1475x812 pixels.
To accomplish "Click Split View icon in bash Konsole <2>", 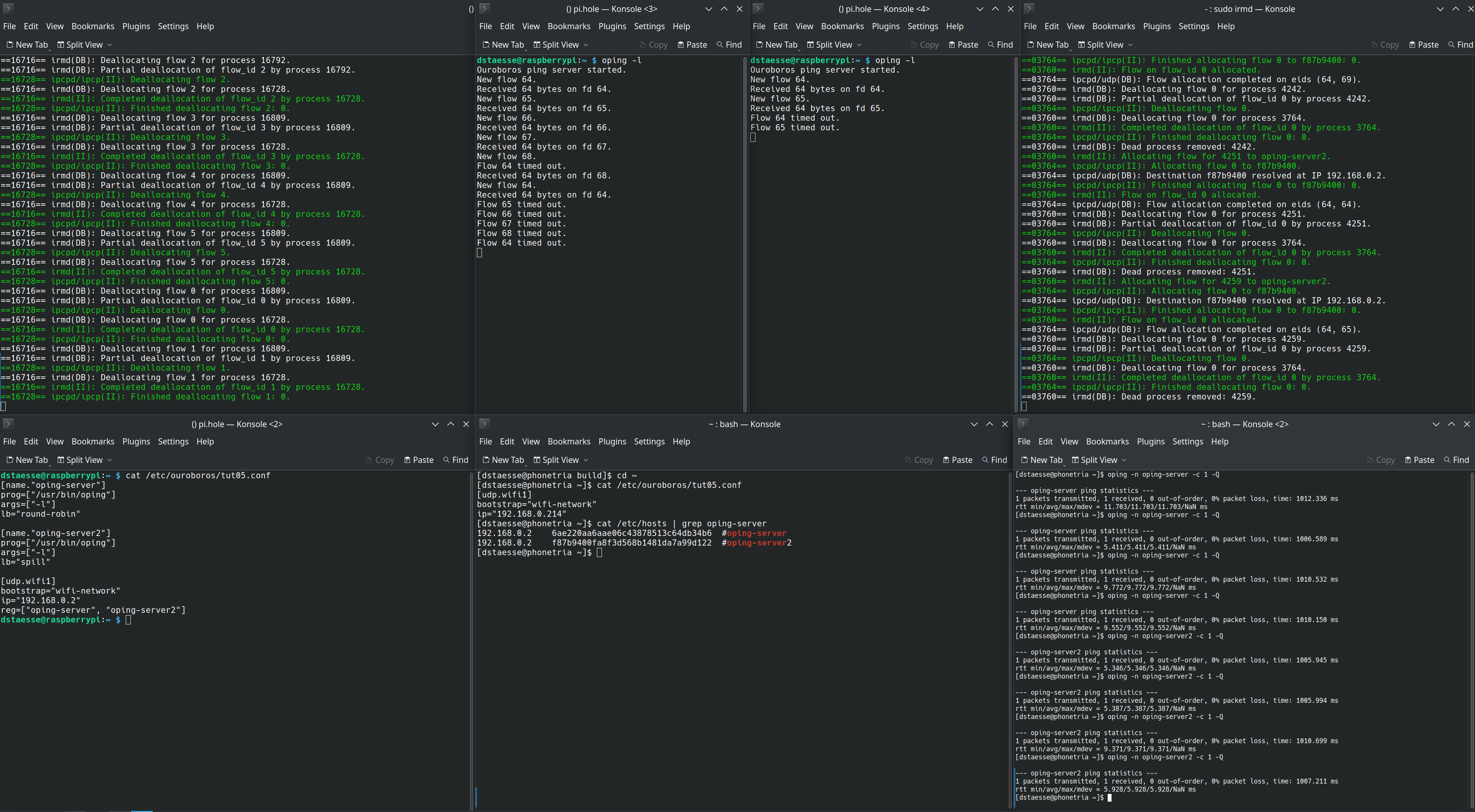I will [x=1075, y=460].
